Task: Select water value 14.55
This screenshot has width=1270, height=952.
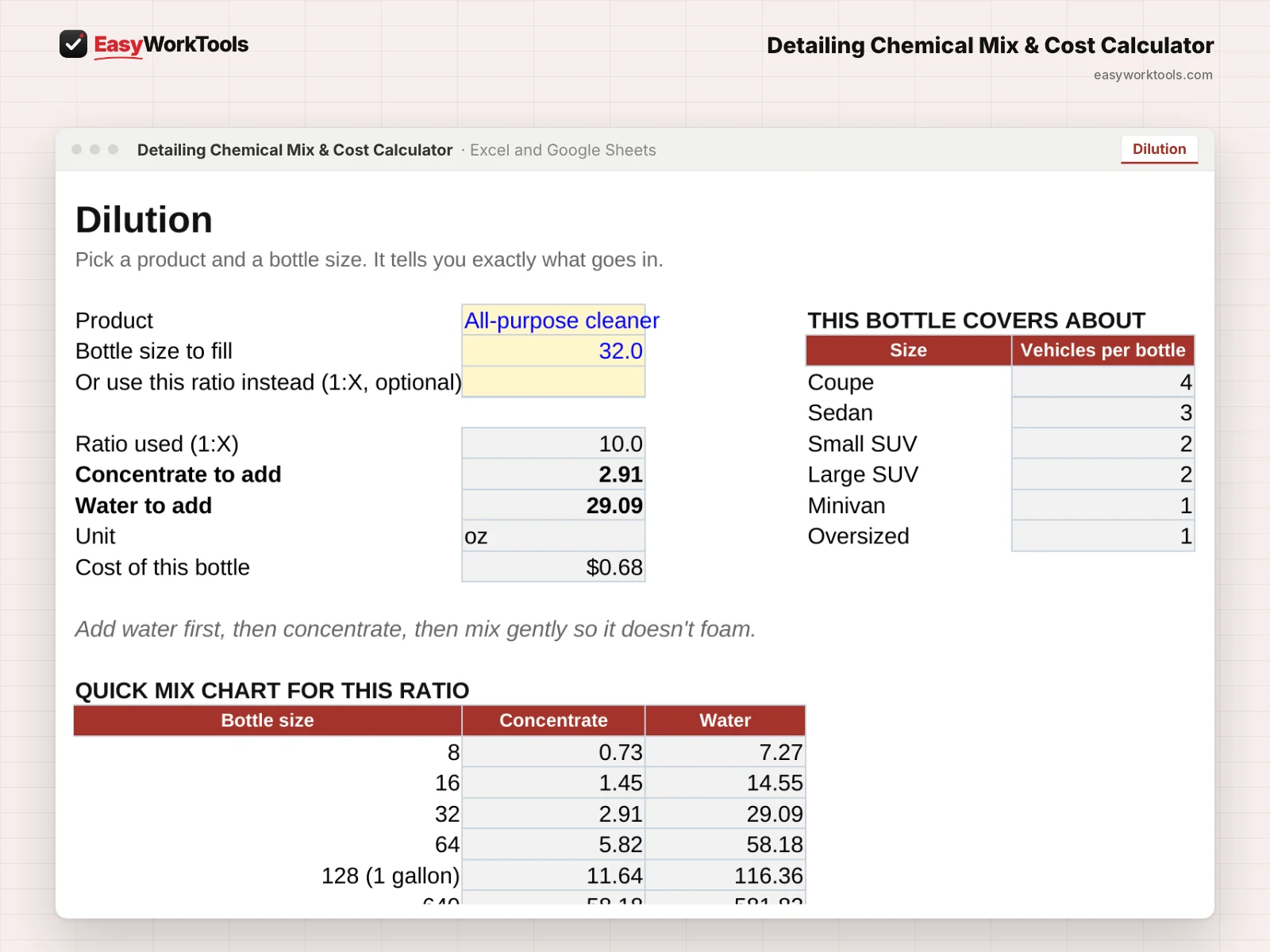Action: click(x=725, y=783)
